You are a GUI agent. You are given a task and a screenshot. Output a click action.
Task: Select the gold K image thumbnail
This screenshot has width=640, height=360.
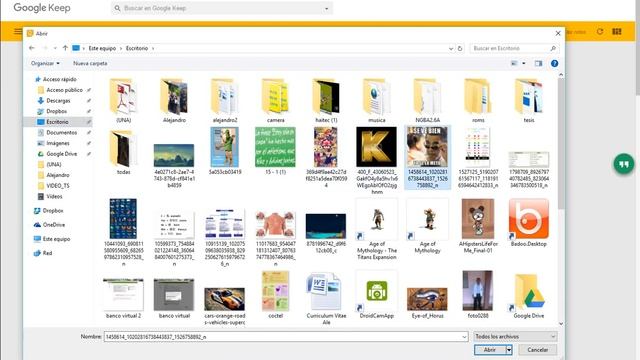(x=377, y=147)
